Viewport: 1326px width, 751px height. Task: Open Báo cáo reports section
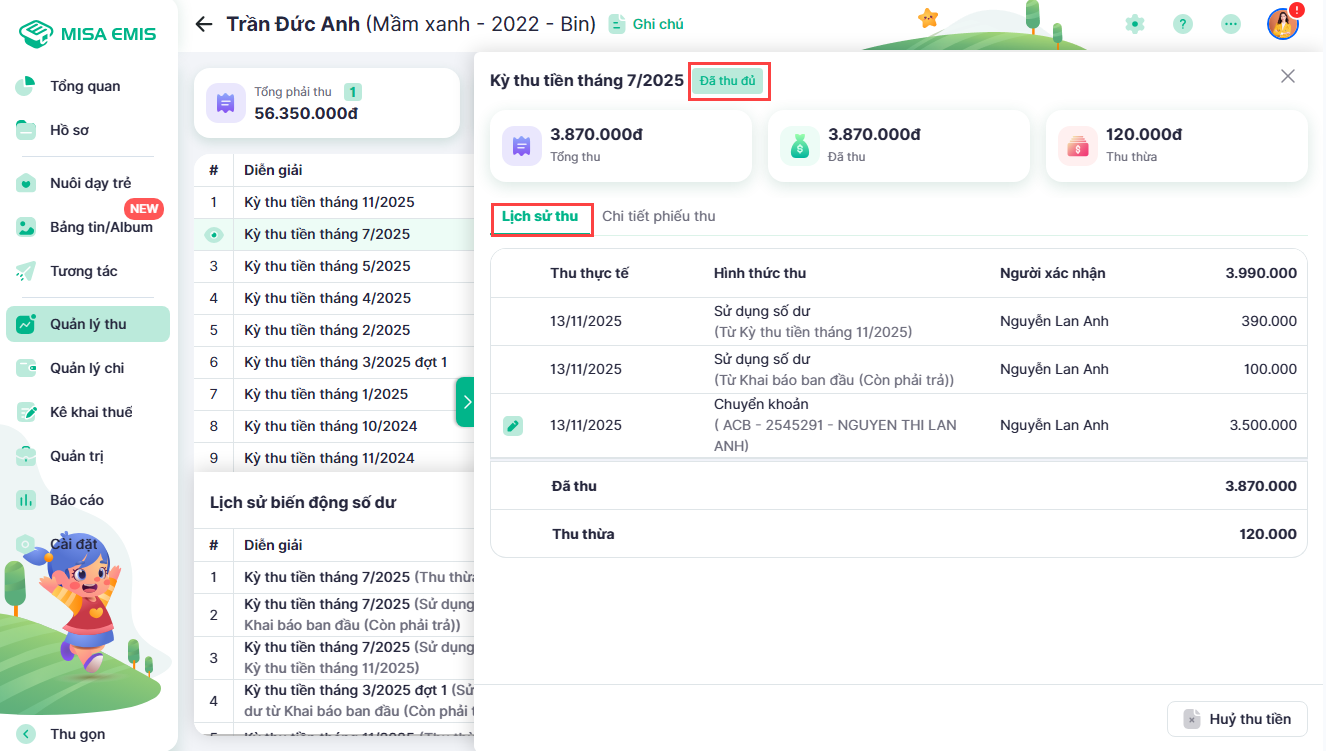click(x=77, y=500)
